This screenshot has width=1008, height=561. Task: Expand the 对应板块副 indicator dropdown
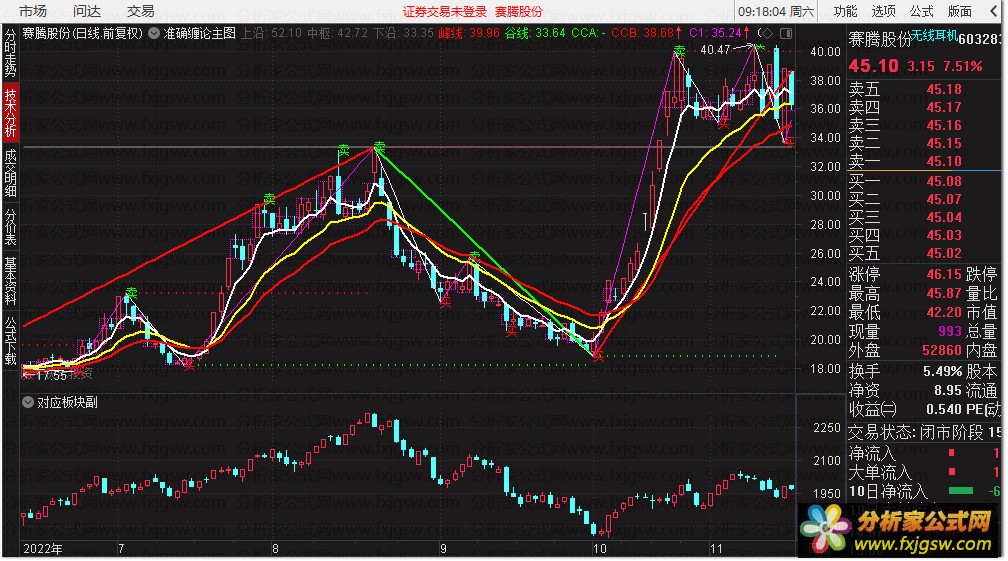28,402
